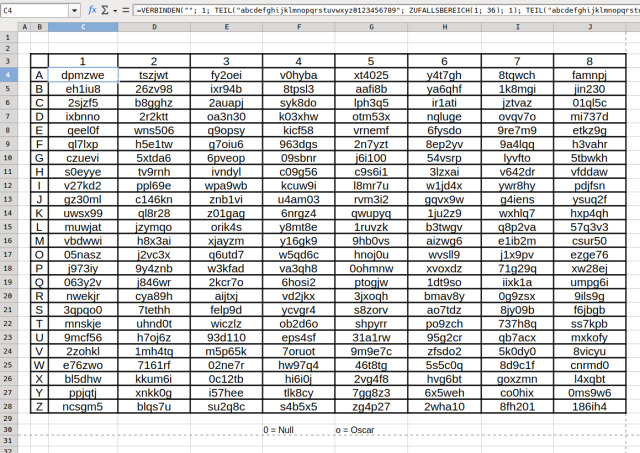Click the Sum (Σ) icon
This screenshot has height=453, width=640.
(x=107, y=10)
